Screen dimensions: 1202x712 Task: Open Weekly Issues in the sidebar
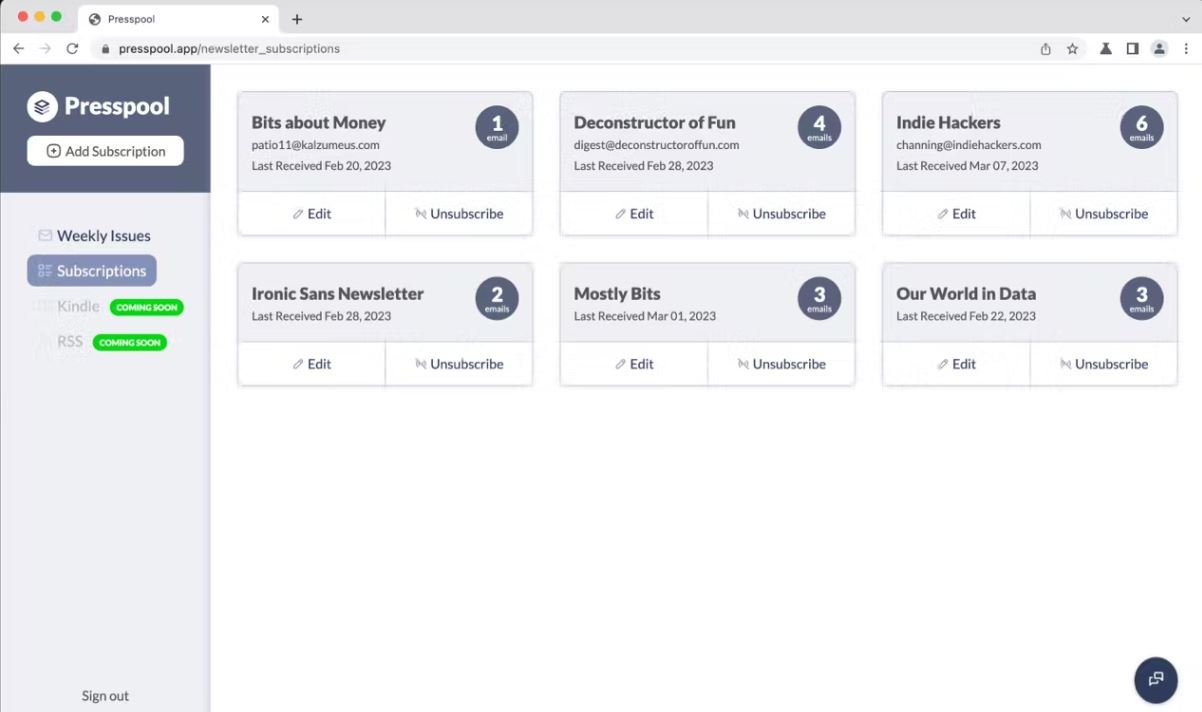(x=94, y=236)
